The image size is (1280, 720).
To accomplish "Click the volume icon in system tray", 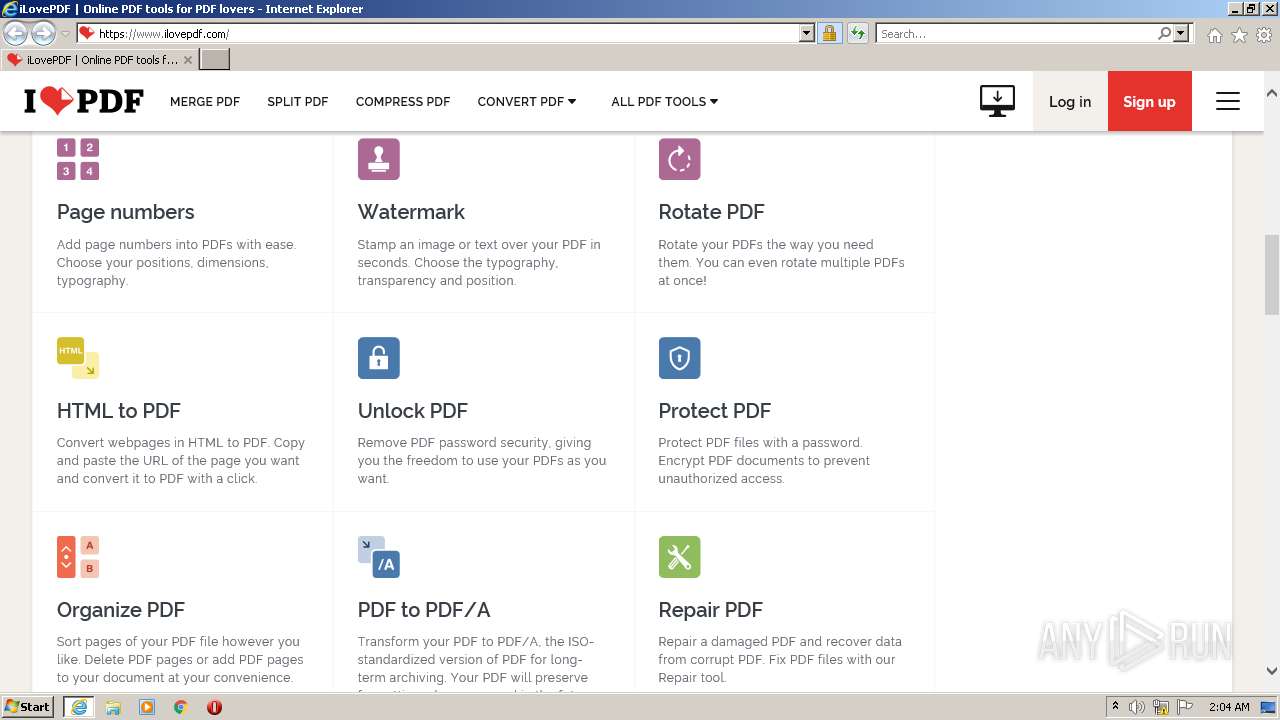I will pos(1137,707).
